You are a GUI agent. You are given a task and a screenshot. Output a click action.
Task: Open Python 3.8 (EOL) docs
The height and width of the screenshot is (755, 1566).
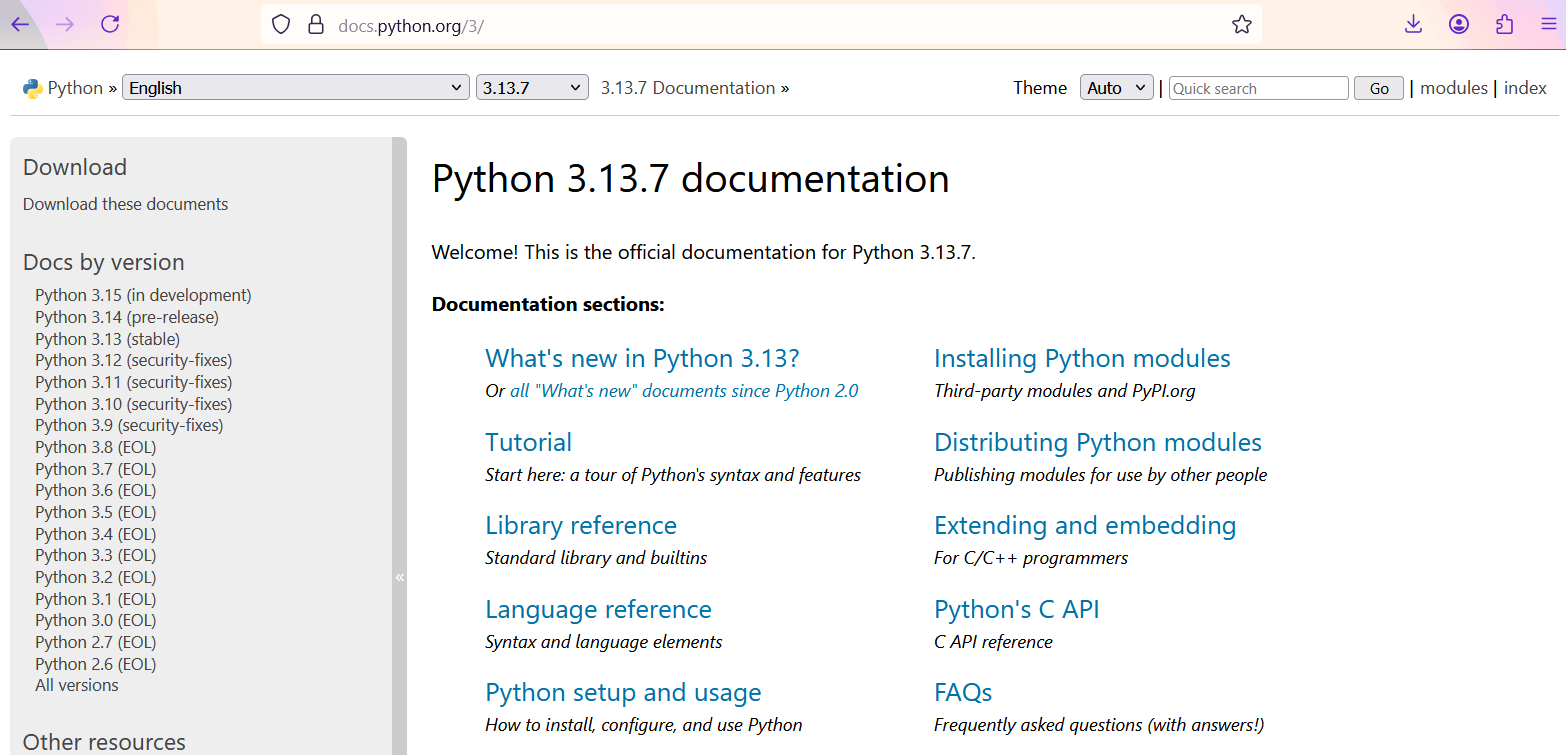[95, 447]
